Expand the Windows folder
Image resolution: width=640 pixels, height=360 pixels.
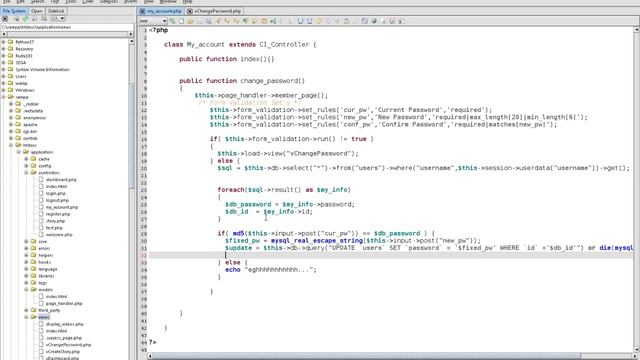coord(4,90)
